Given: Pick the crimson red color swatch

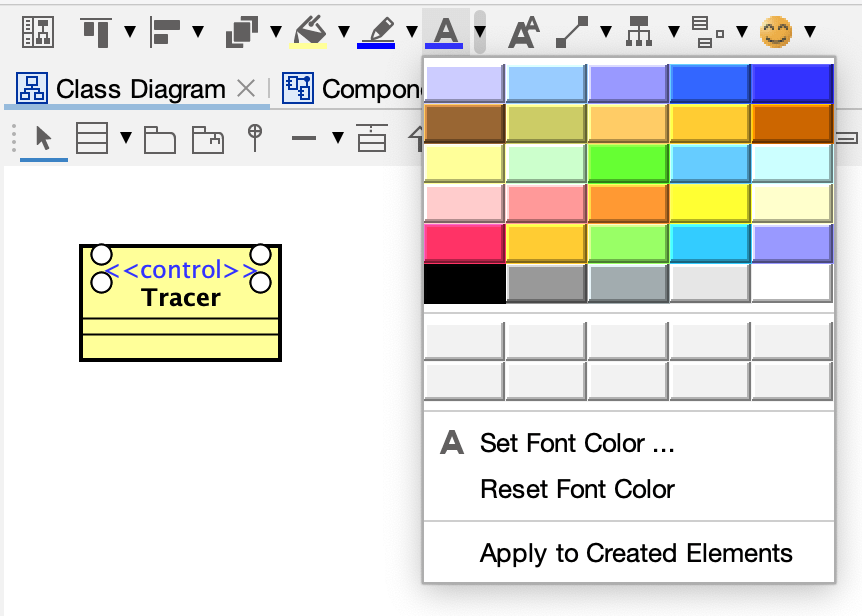Looking at the screenshot, I should click(465, 243).
